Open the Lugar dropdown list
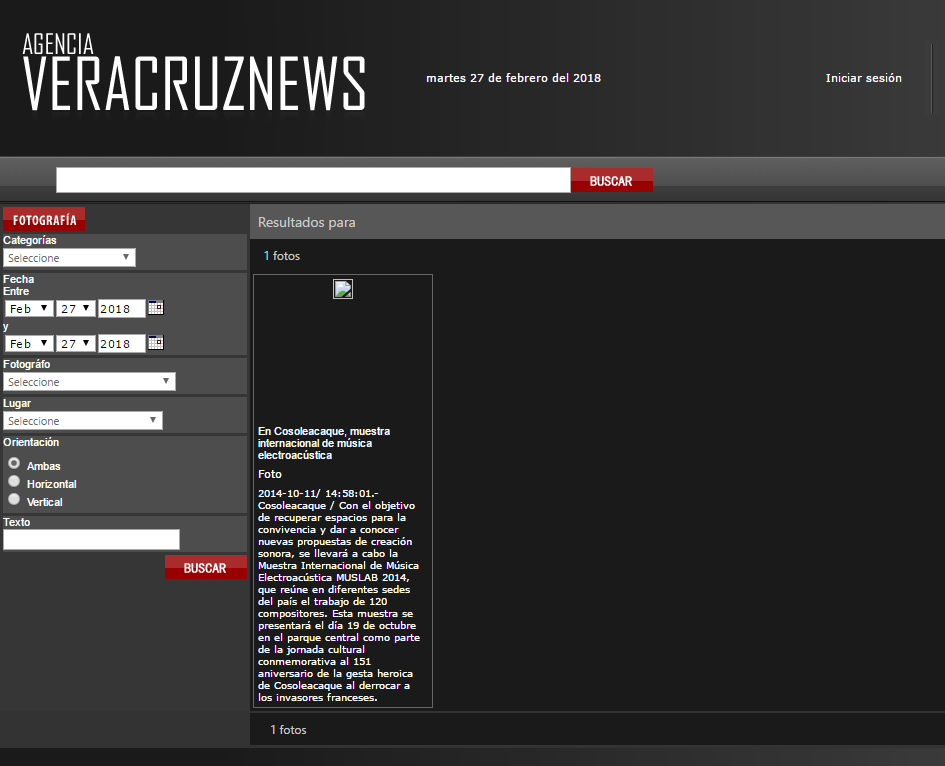945x766 pixels. 82,421
